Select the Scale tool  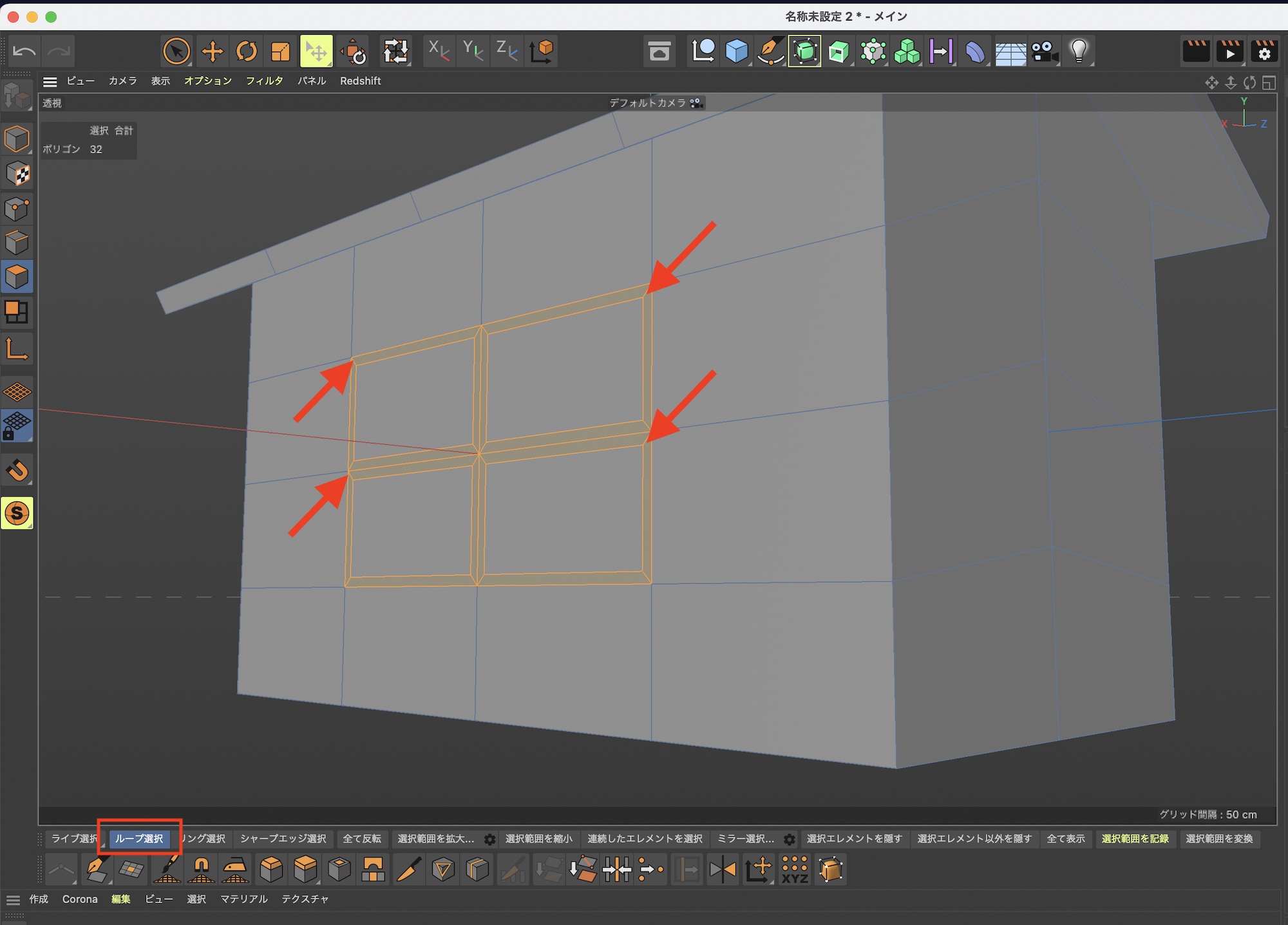(x=280, y=51)
